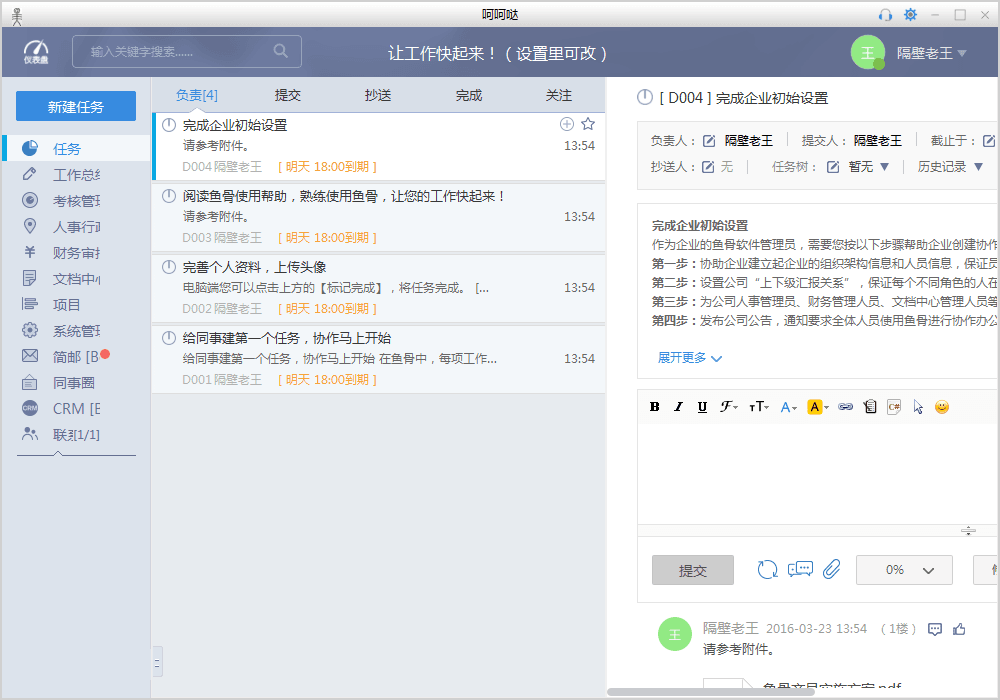Open the emoji smiley picker
The width and height of the screenshot is (1000, 700).
pos(941,407)
